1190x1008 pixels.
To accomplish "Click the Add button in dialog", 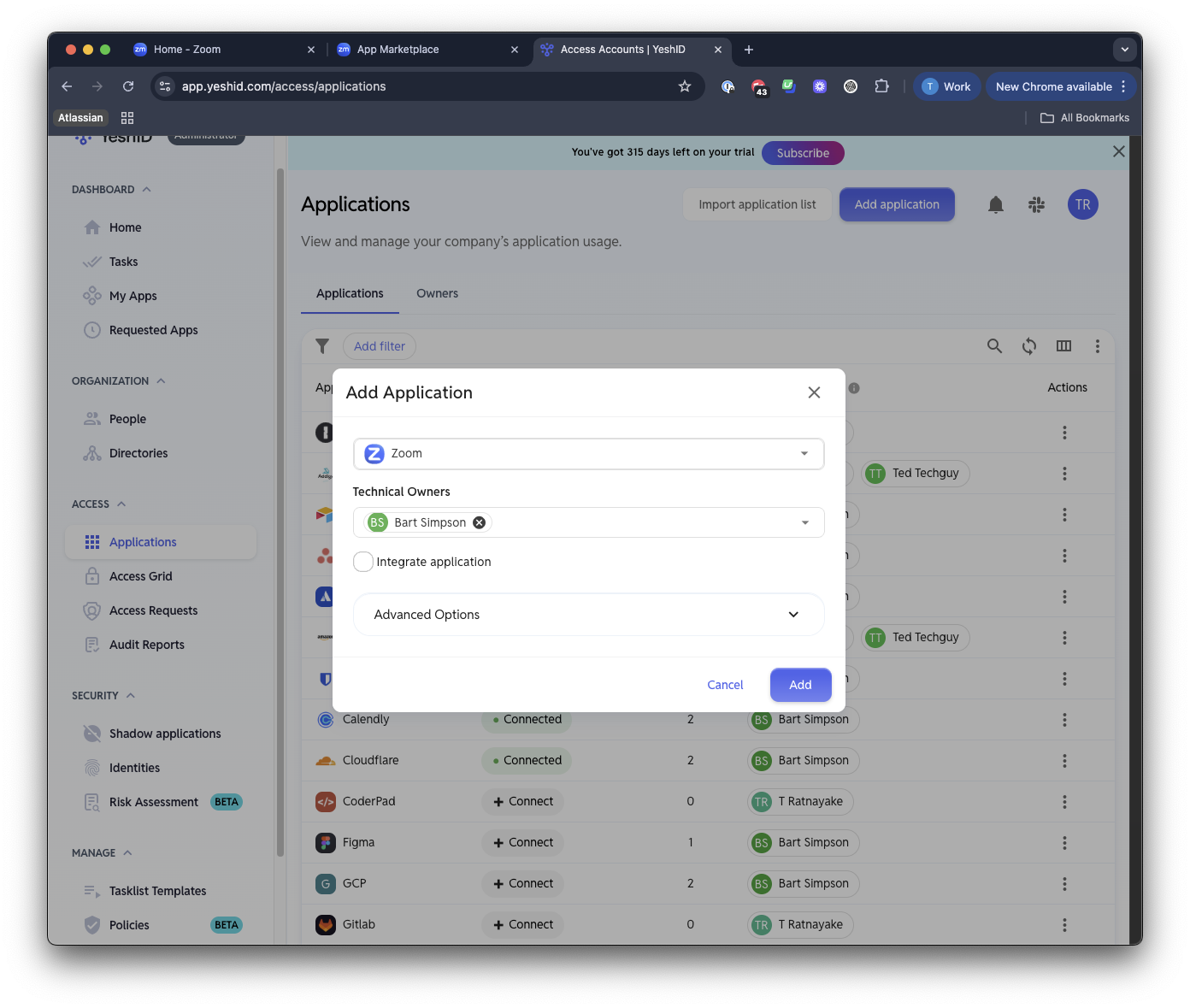I will pyautogui.click(x=800, y=685).
